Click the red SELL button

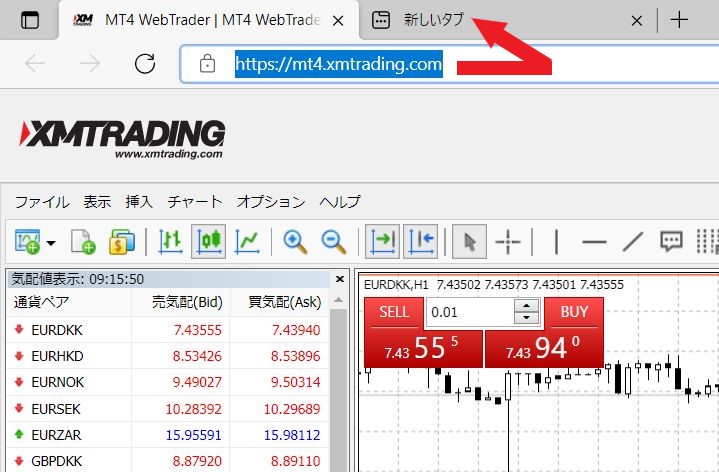click(x=394, y=312)
